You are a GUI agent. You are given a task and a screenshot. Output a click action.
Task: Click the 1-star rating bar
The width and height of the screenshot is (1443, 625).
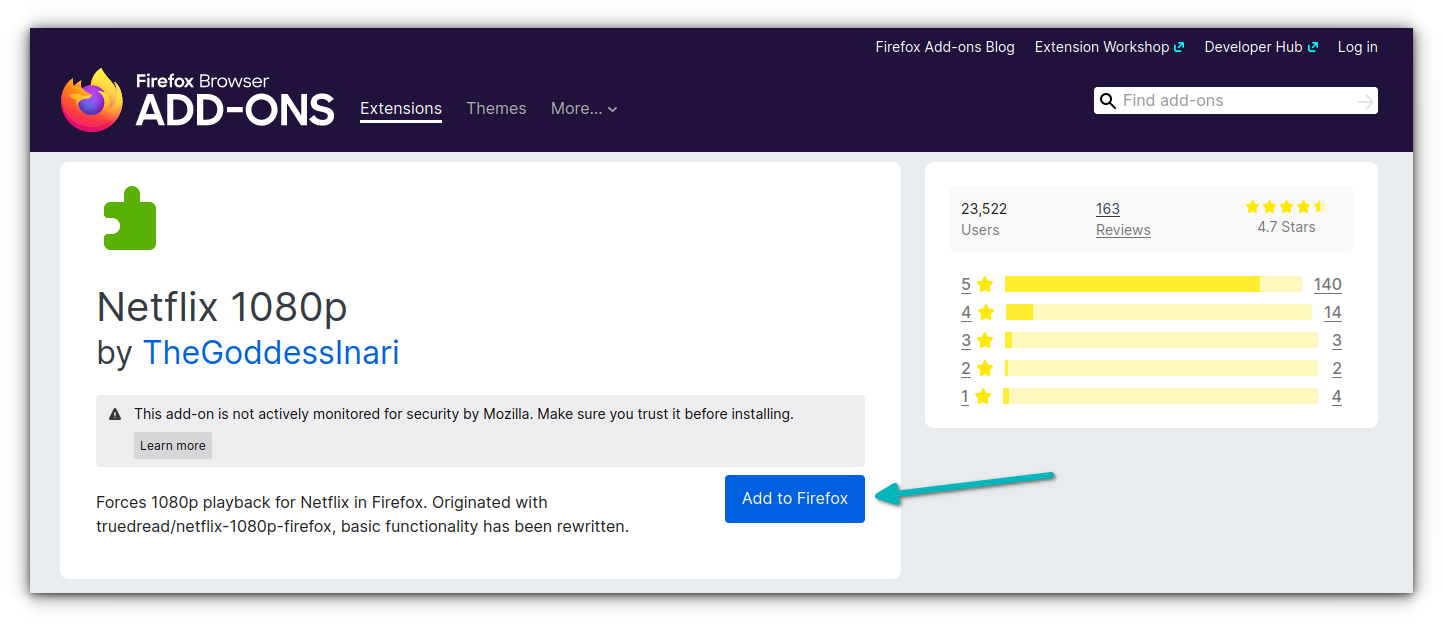point(1161,396)
